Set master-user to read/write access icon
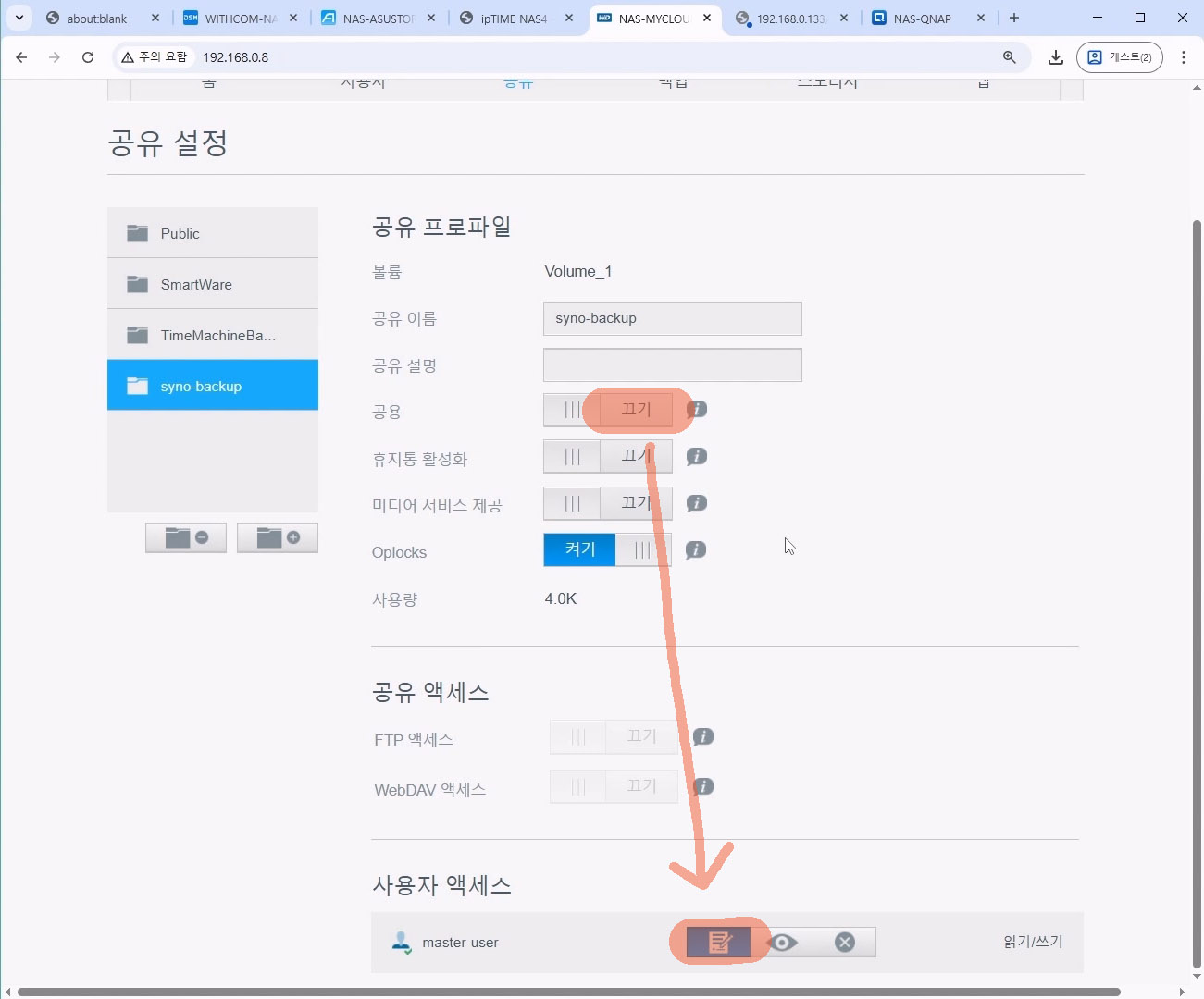 coord(719,942)
